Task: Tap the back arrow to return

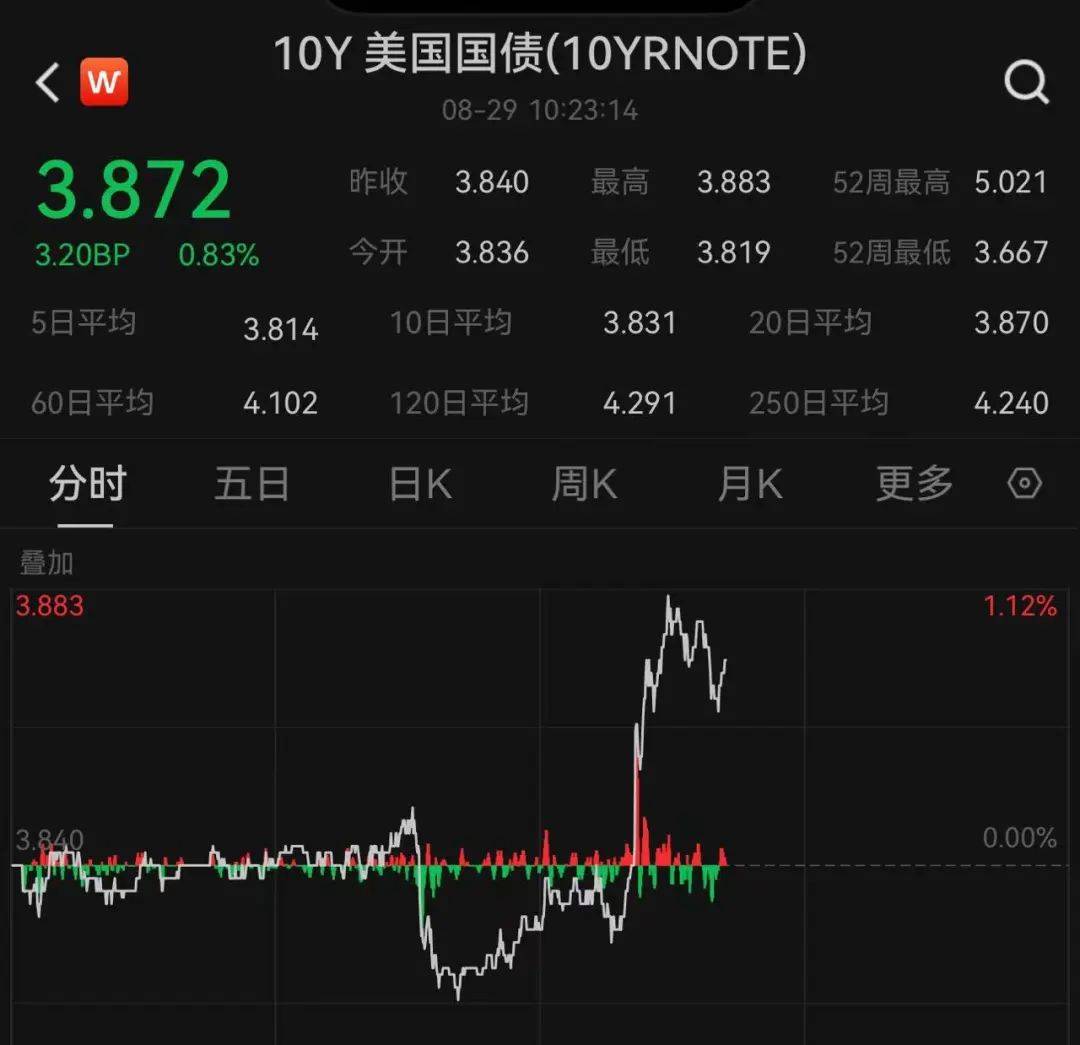Action: point(45,81)
